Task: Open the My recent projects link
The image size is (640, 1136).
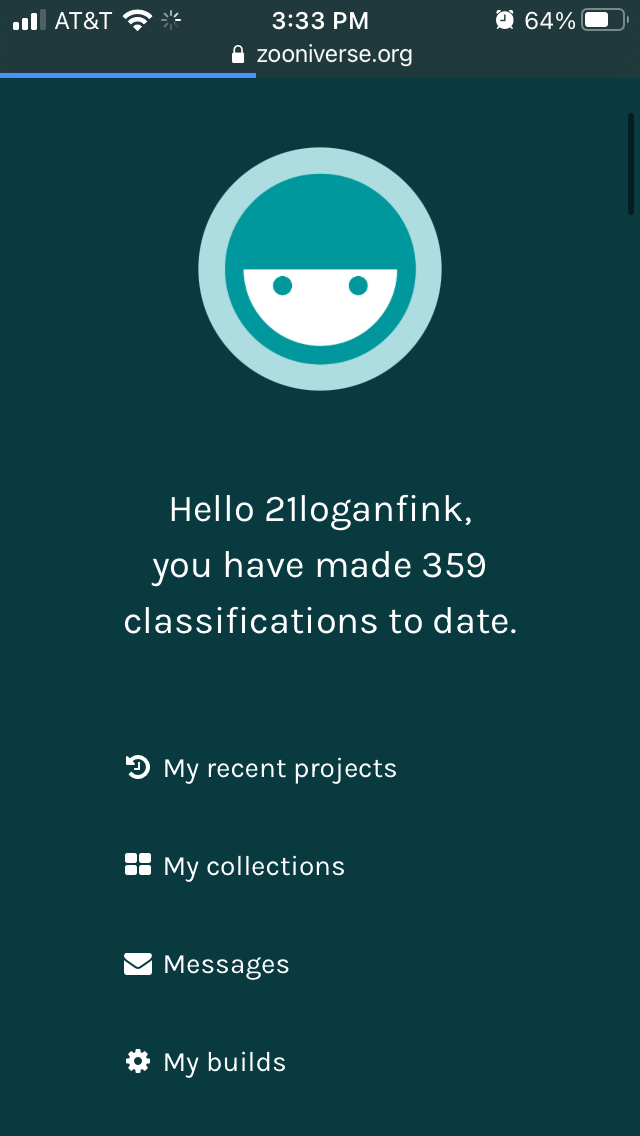Action: pos(280,768)
